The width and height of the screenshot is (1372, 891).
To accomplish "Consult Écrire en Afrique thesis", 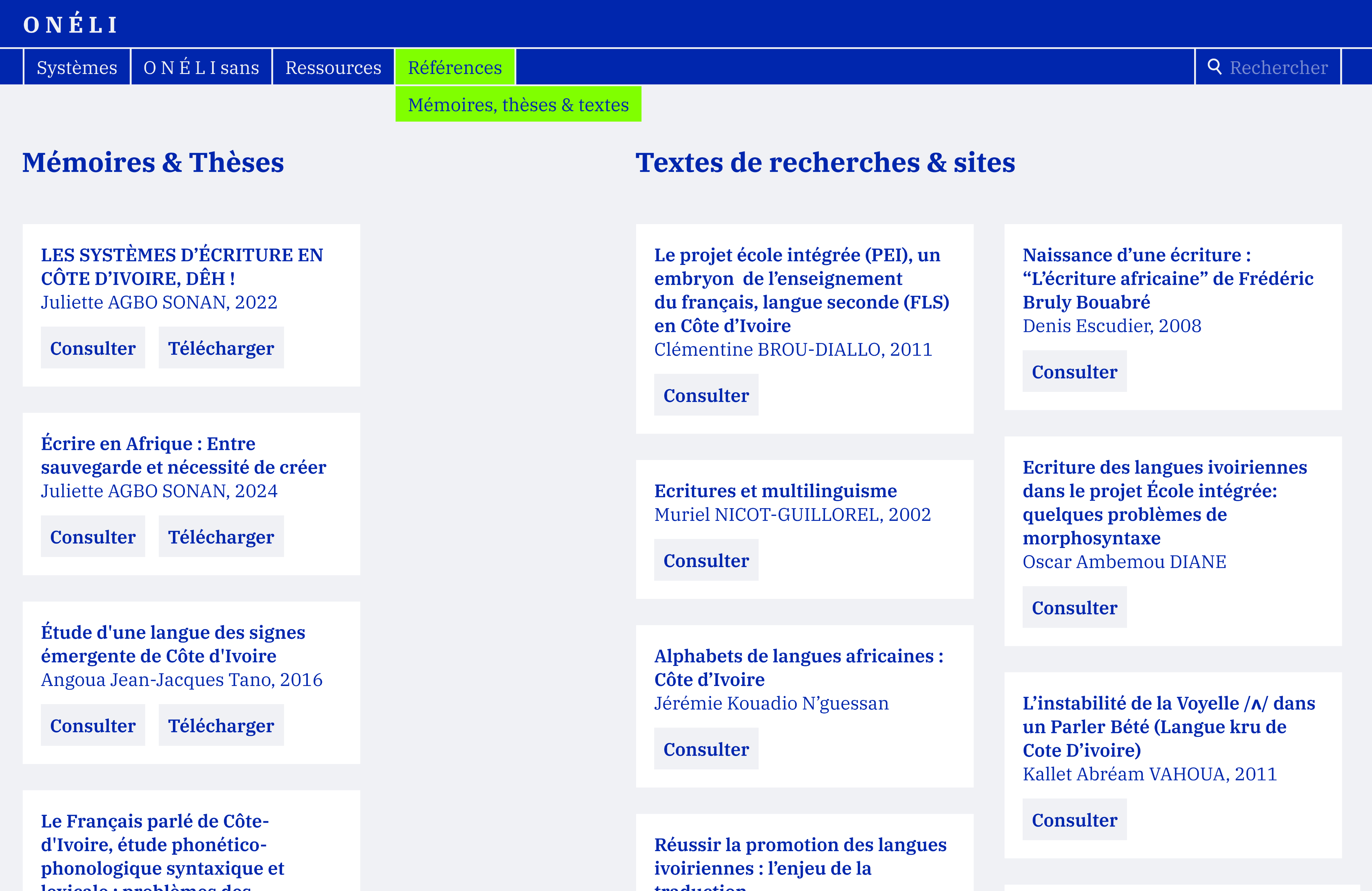I will [x=93, y=537].
